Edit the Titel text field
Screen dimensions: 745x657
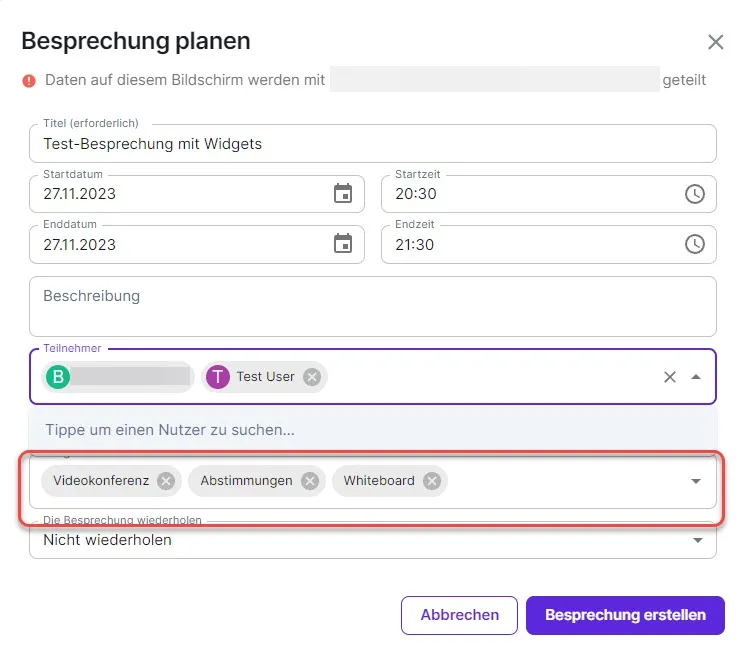click(x=373, y=143)
